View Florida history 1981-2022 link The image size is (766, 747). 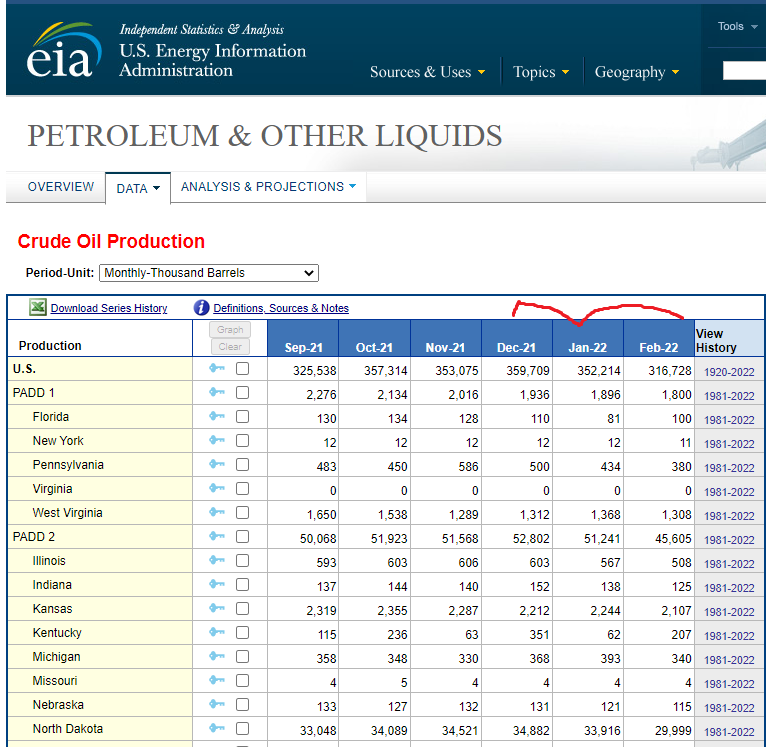pos(729,420)
